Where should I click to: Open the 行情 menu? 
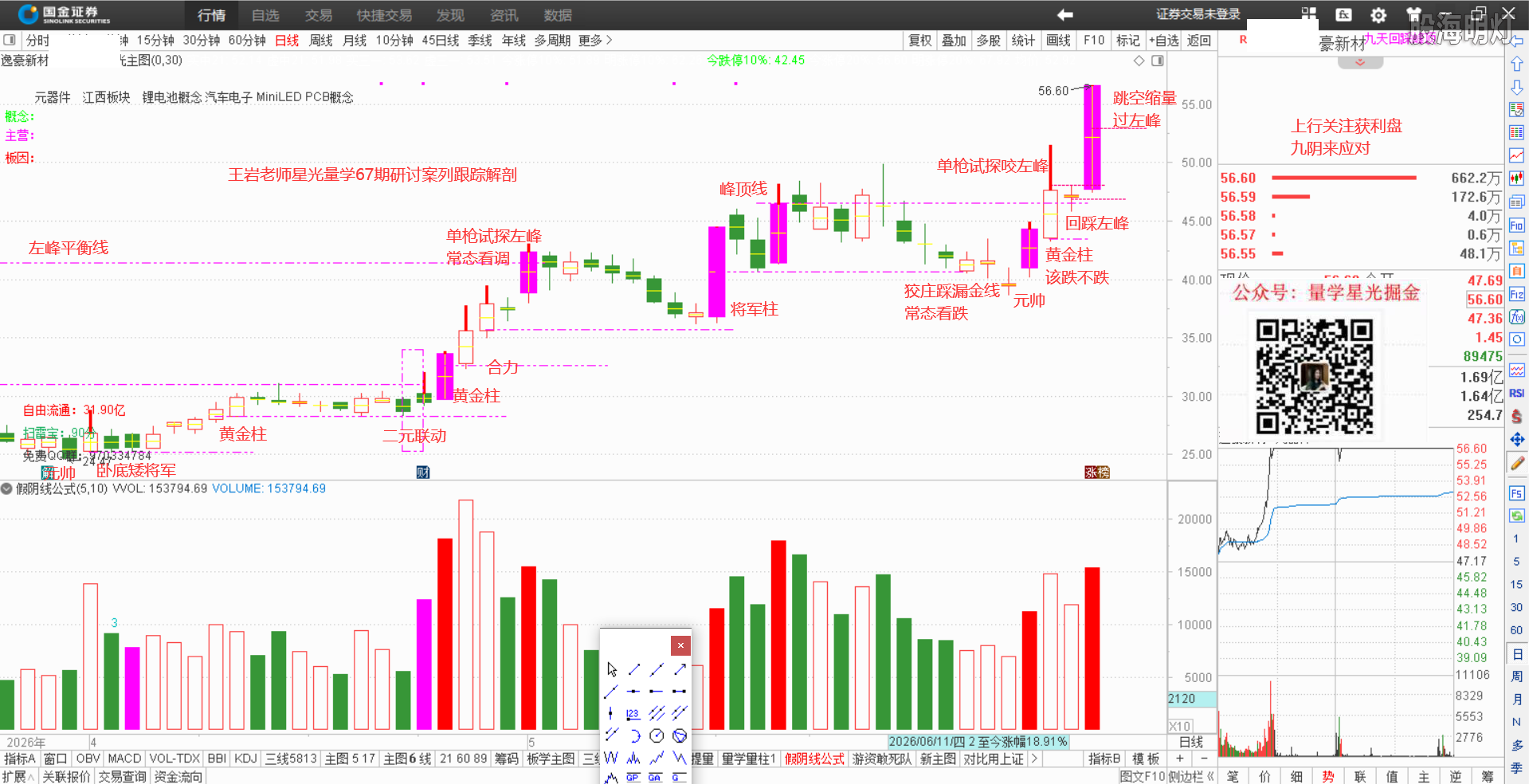click(x=212, y=15)
